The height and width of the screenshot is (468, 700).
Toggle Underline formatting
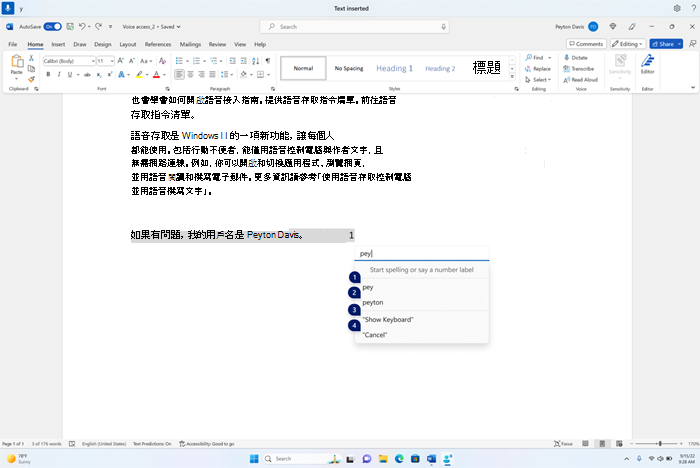click(x=70, y=75)
